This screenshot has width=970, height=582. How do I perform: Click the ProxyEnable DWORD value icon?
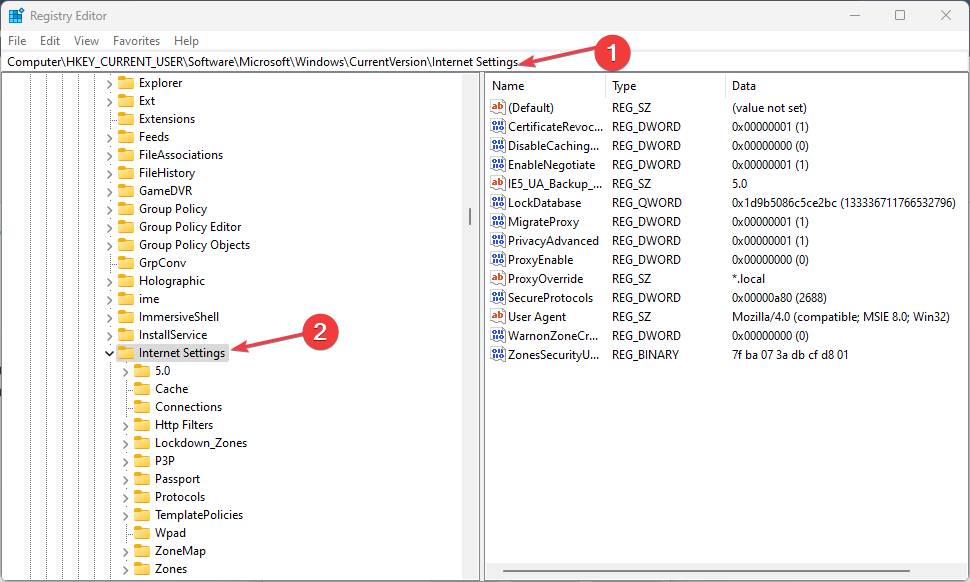498,259
